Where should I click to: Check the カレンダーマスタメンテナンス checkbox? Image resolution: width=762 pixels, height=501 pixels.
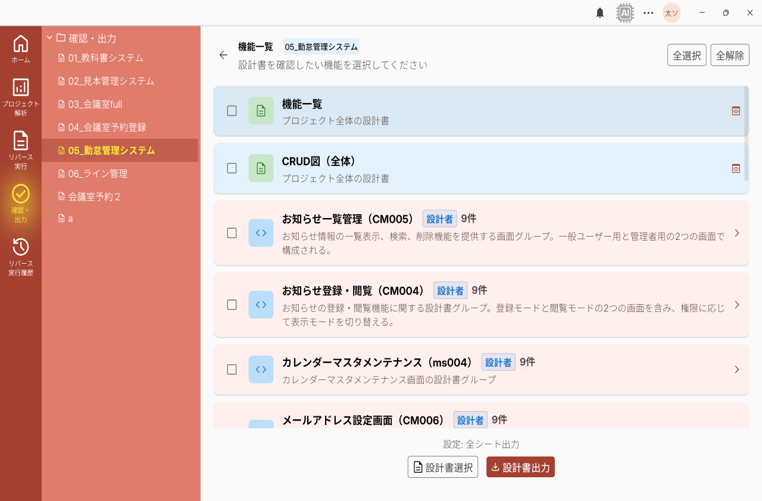pyautogui.click(x=232, y=369)
